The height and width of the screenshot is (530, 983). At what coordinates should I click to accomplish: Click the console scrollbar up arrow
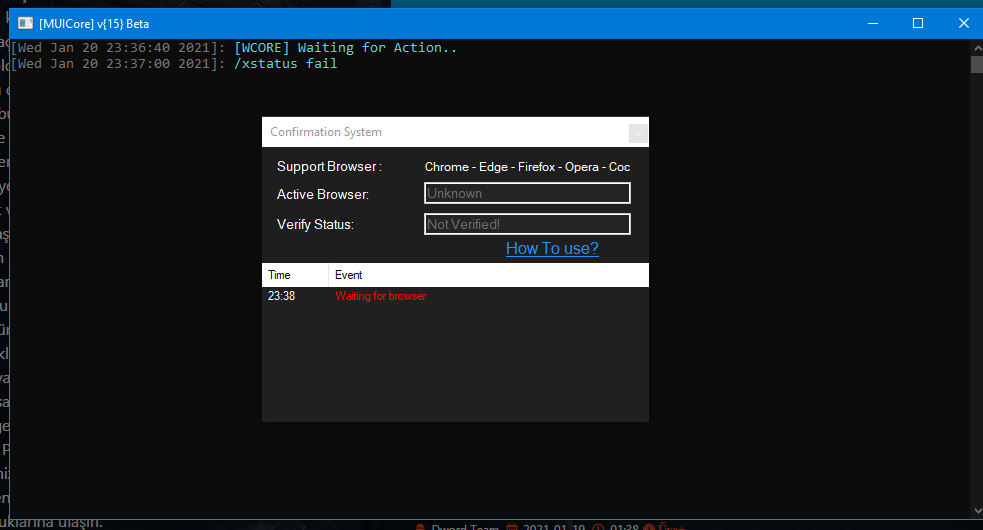(977, 47)
